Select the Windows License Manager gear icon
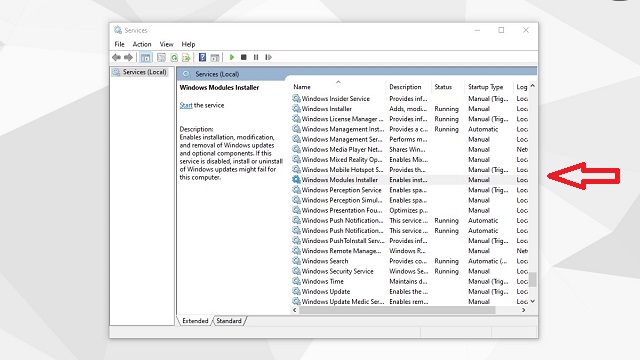Screen dimensions: 640x360 coord(296,119)
